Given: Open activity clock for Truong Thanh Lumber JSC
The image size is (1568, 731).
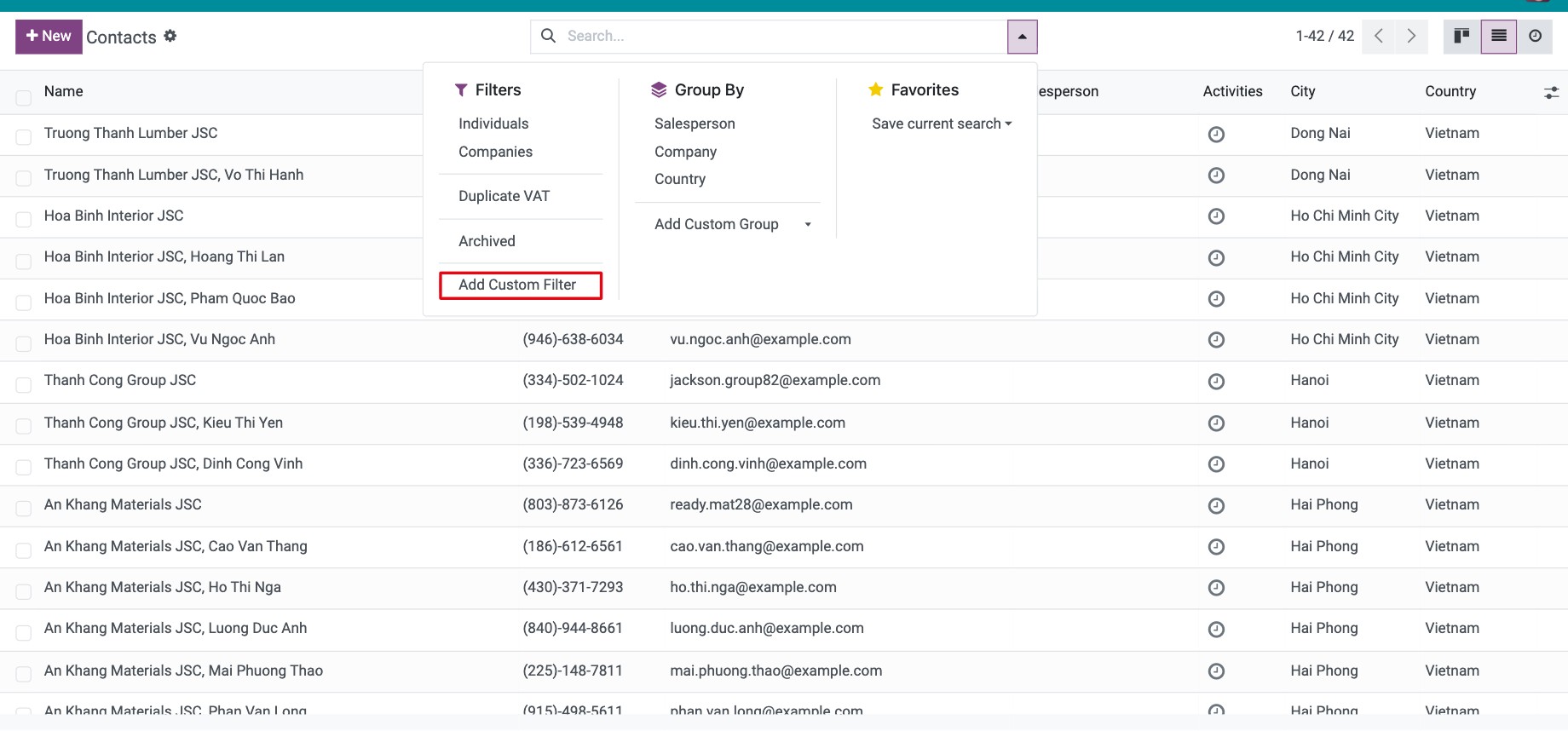Looking at the screenshot, I should 1216,134.
